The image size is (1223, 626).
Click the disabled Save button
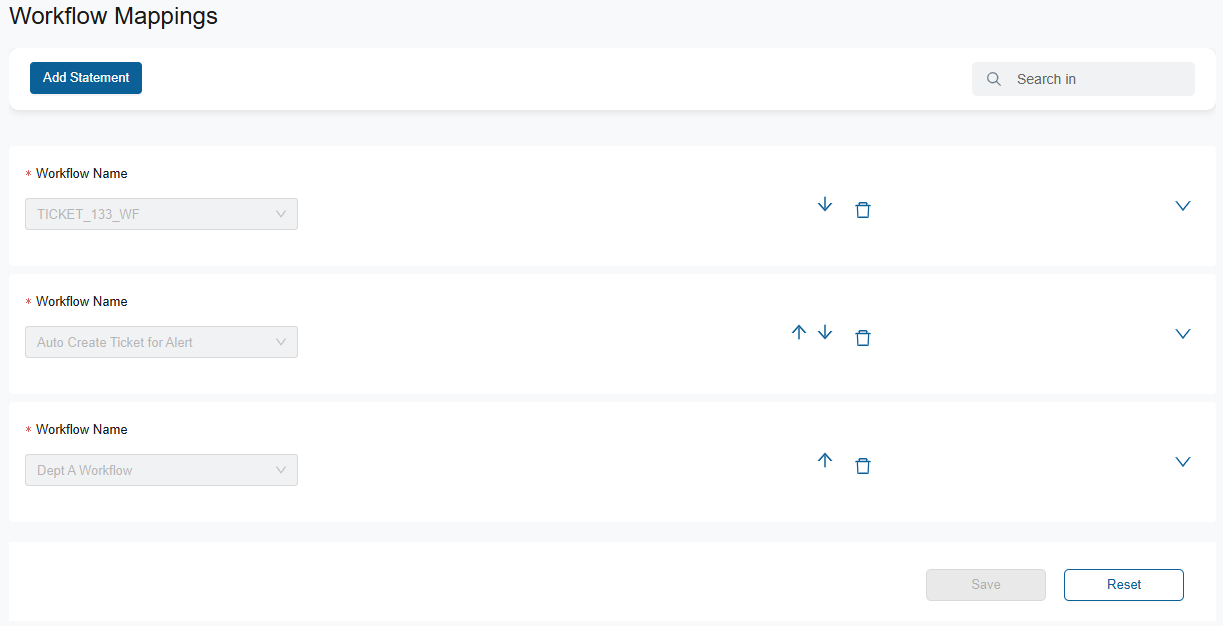[x=986, y=585]
